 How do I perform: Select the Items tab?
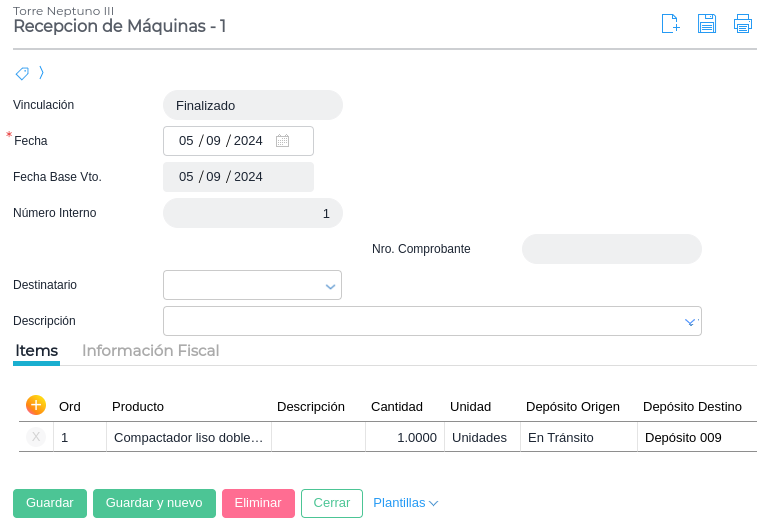(x=36, y=351)
